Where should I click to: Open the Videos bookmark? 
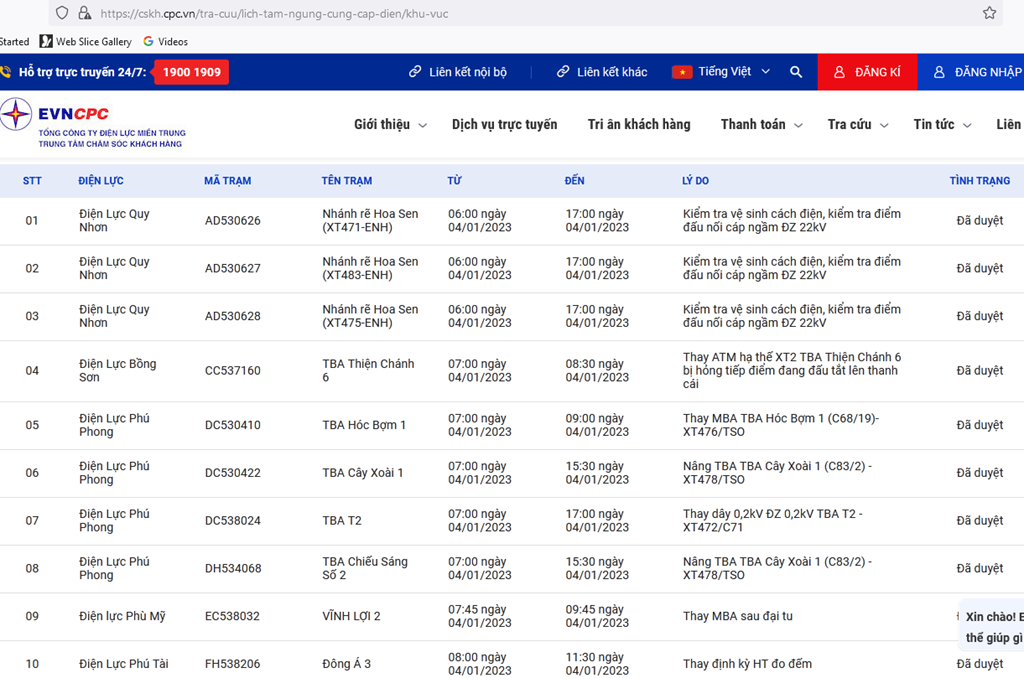click(165, 42)
